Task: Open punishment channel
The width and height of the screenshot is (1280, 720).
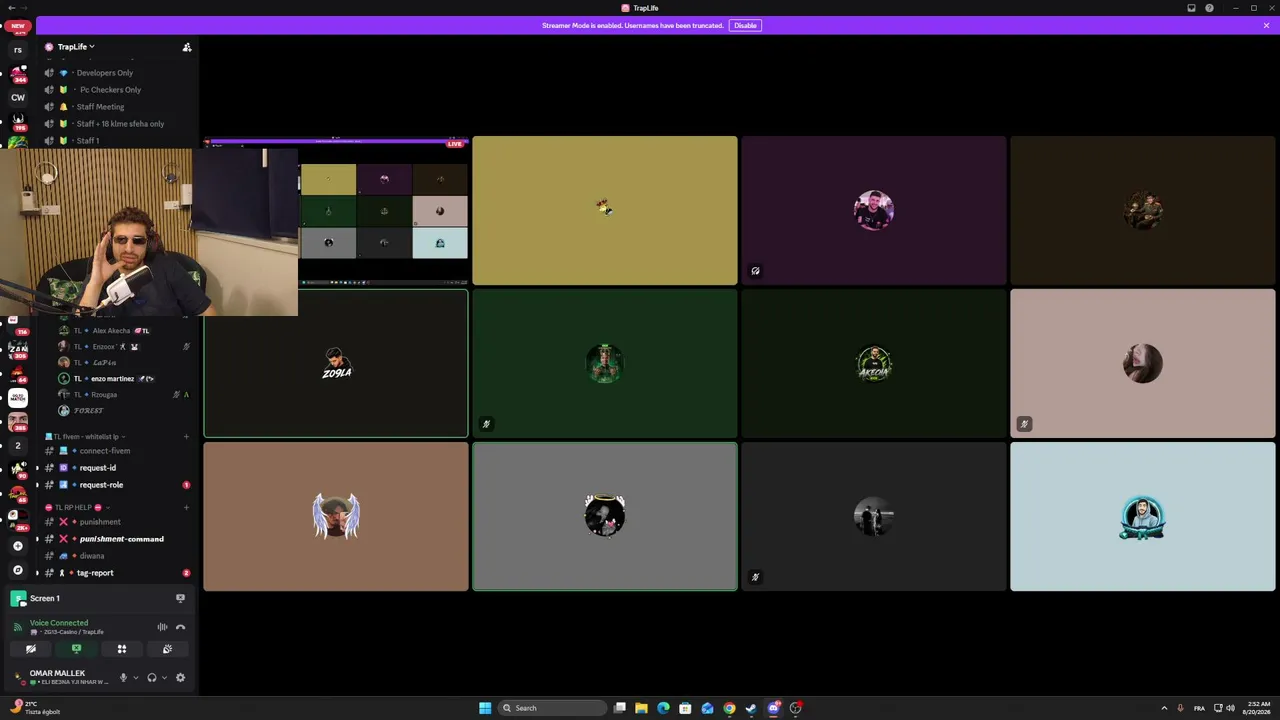Action: [100, 522]
